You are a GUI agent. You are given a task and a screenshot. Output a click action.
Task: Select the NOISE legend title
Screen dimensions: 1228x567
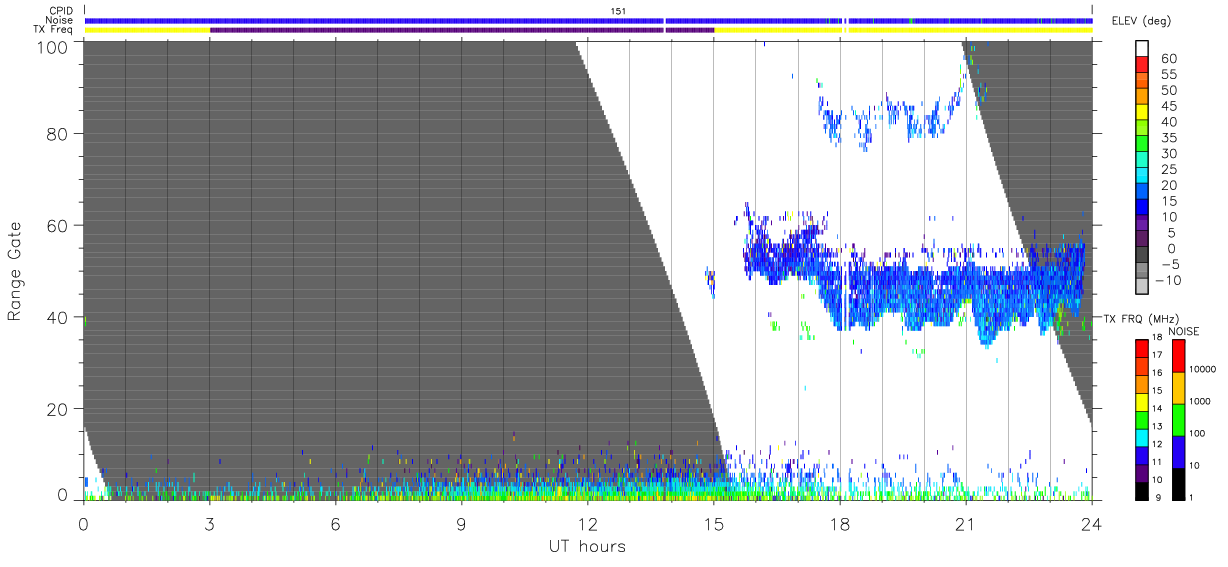click(x=1185, y=331)
